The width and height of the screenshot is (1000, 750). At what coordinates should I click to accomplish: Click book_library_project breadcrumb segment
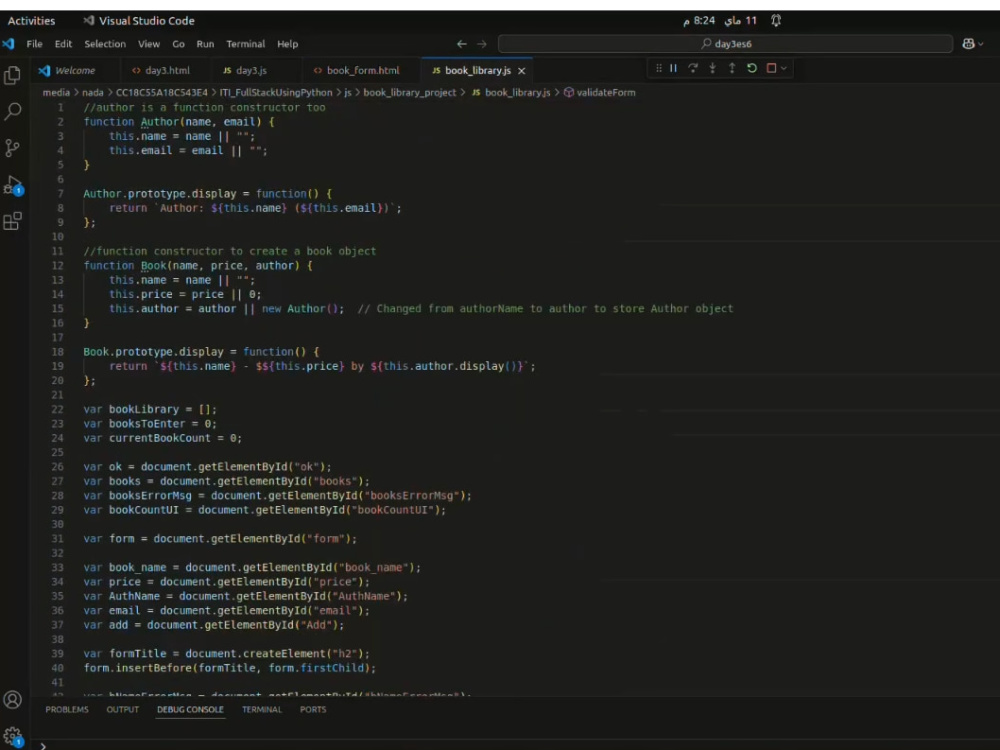(409, 92)
